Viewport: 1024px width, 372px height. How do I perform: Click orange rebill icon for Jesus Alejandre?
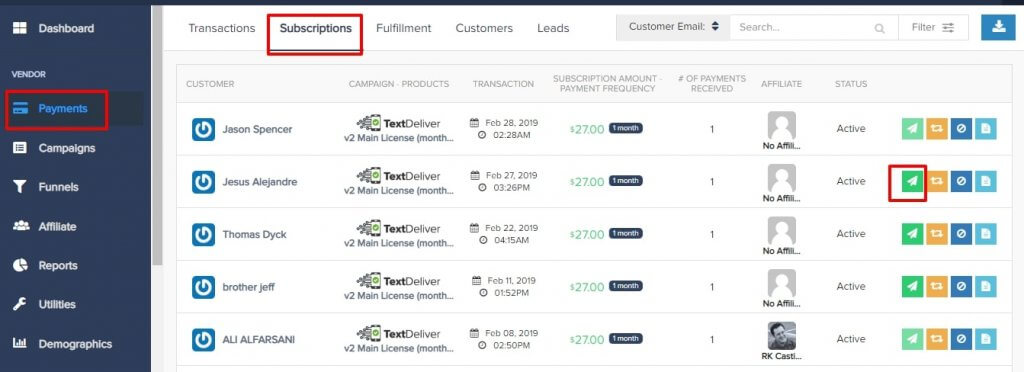tap(937, 181)
